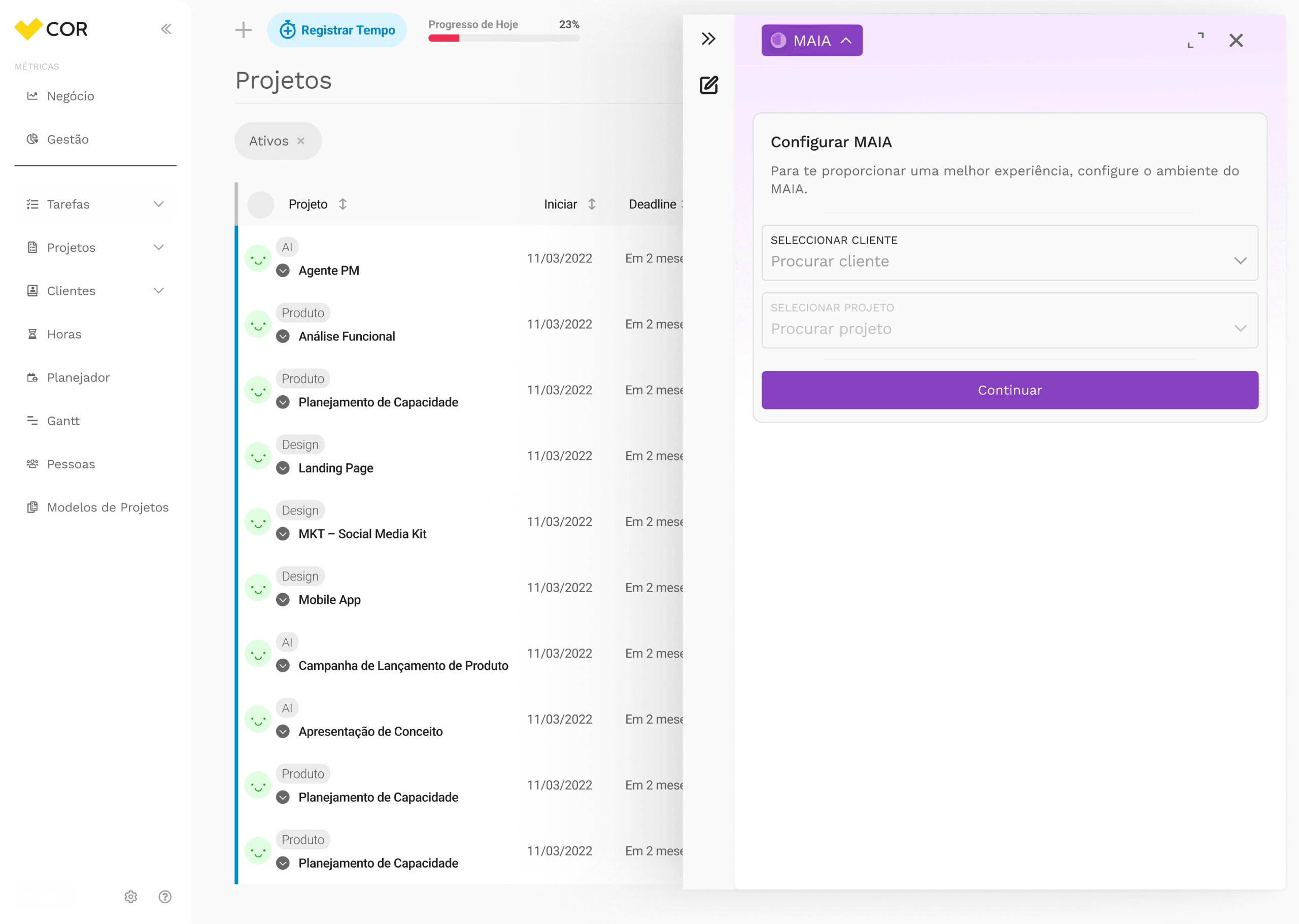The width and height of the screenshot is (1299, 924).
Task: Start a new chat with edit pencil icon
Action: pos(708,85)
